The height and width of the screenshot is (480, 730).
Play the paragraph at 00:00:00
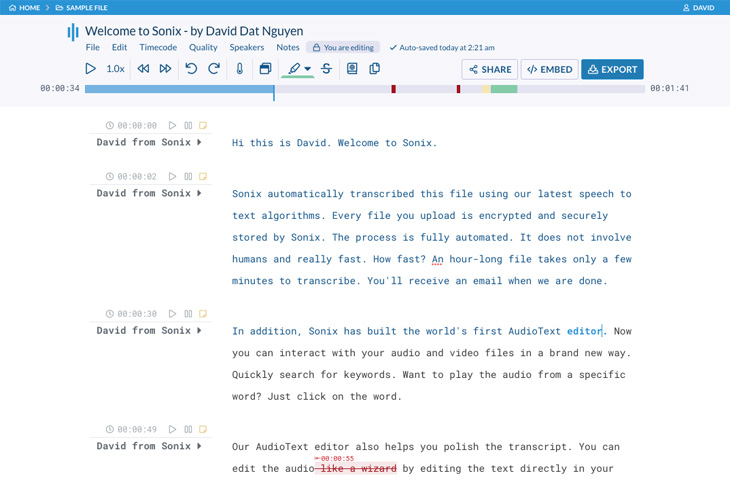point(172,125)
